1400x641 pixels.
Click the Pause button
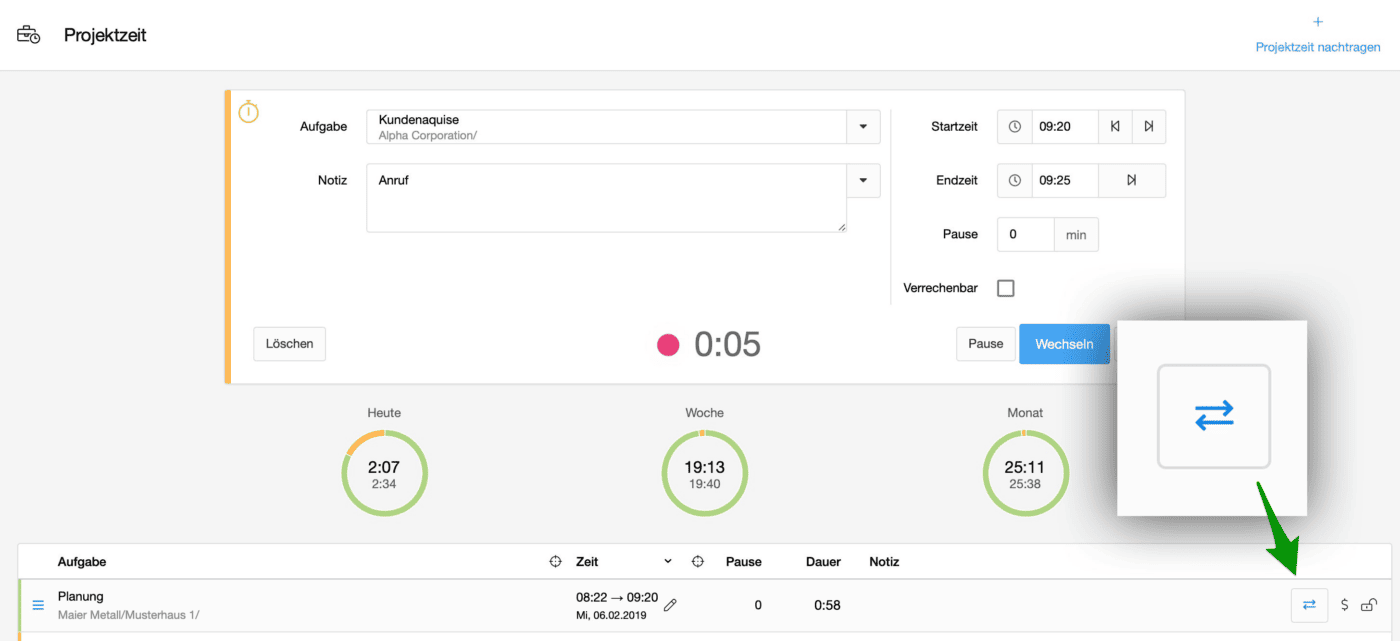[x=985, y=344]
